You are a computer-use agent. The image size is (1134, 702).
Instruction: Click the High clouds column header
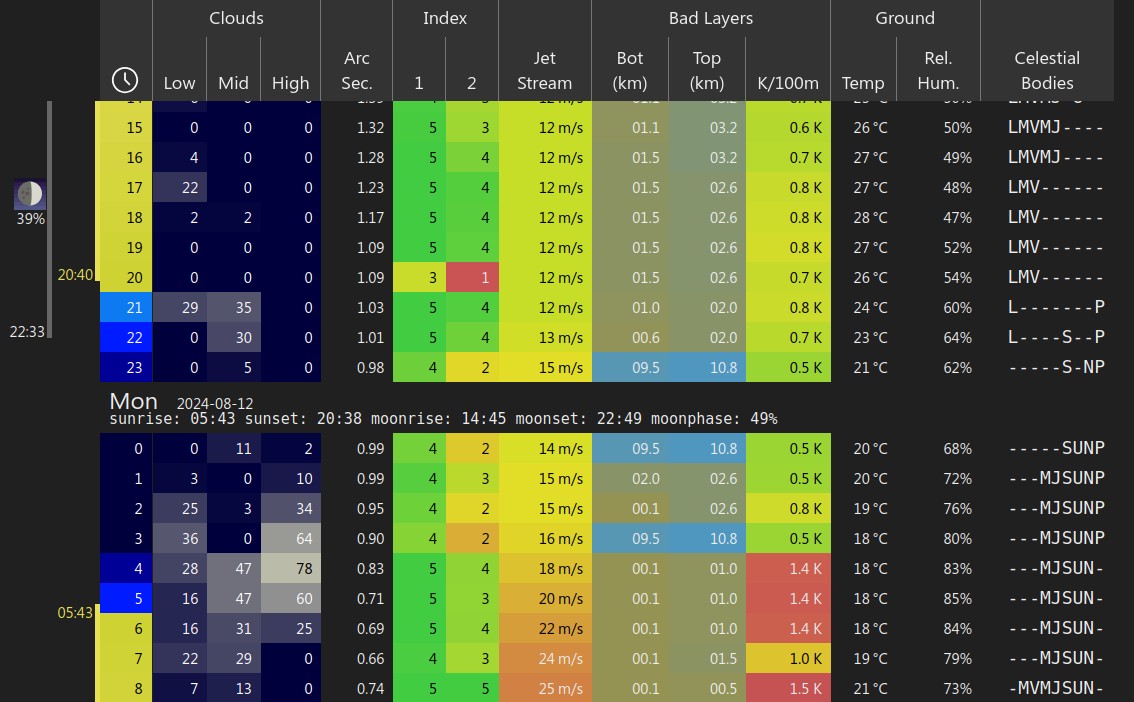coord(290,83)
